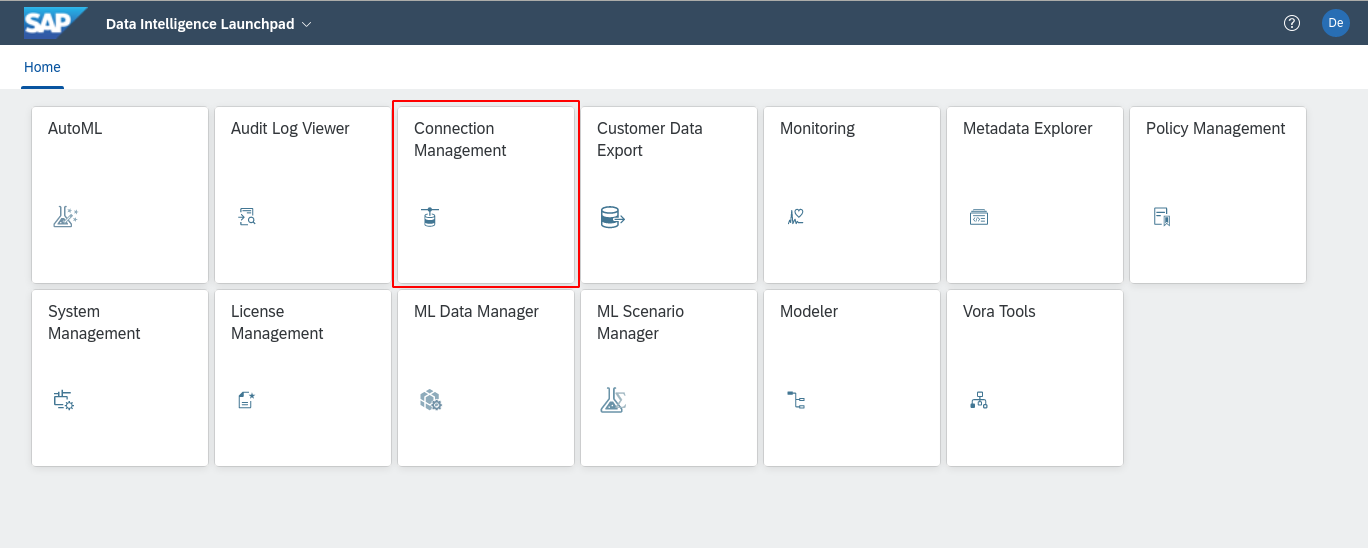1368x548 pixels.
Task: Launch the Metadata Explorer tile title
Action: 1028,128
